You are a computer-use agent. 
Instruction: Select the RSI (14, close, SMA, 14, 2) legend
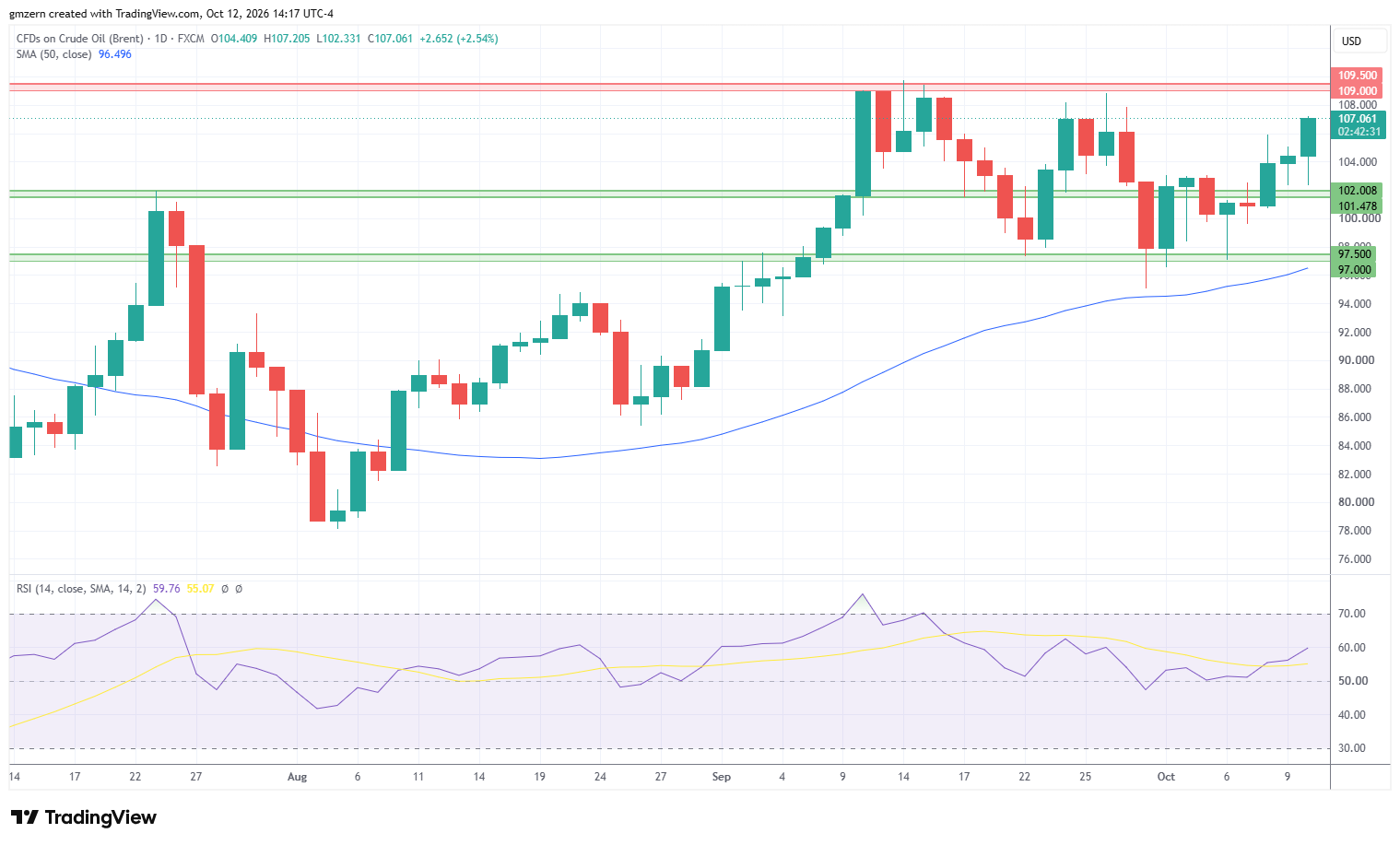[x=81, y=589]
